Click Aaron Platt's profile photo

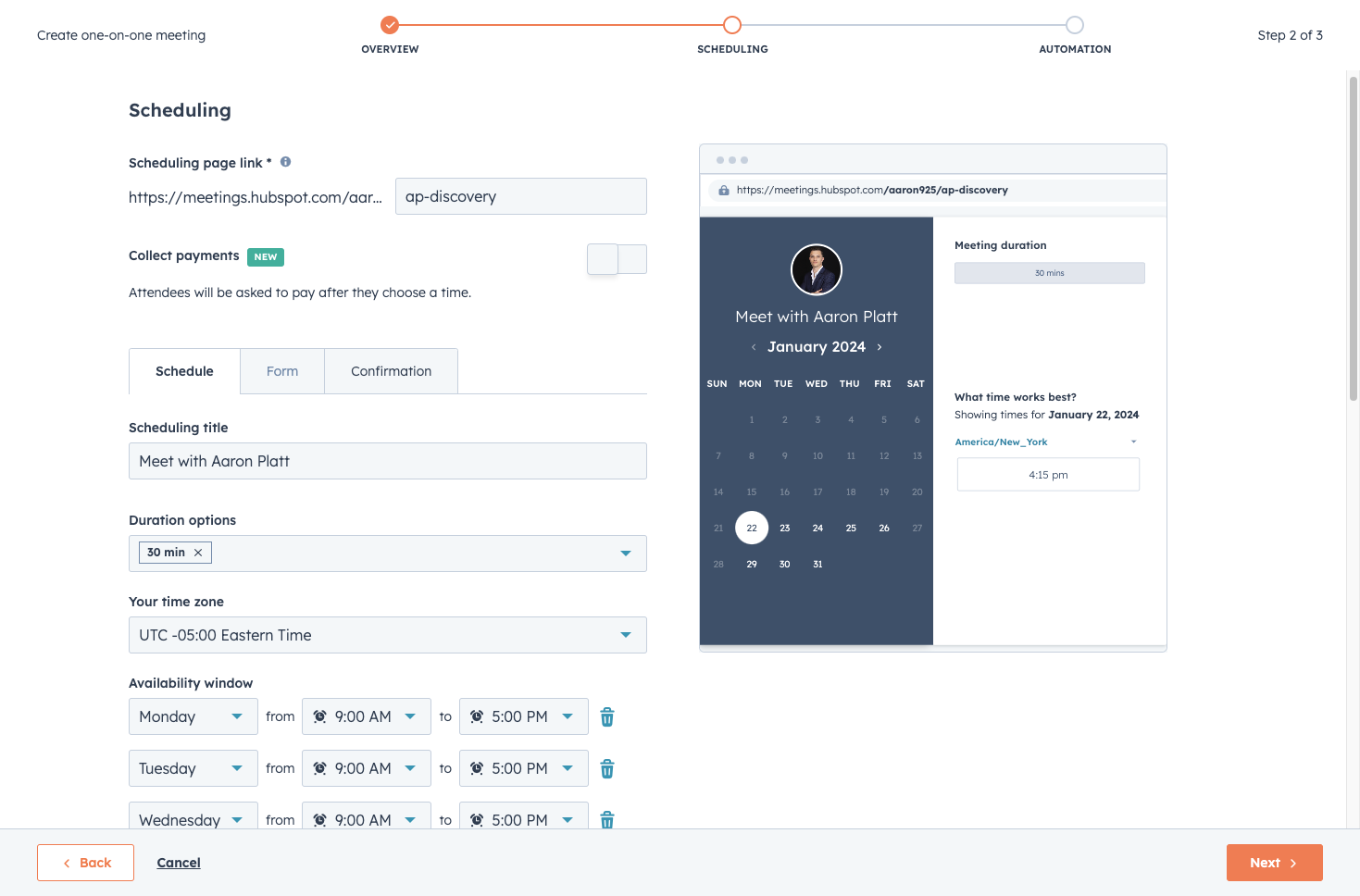click(817, 269)
